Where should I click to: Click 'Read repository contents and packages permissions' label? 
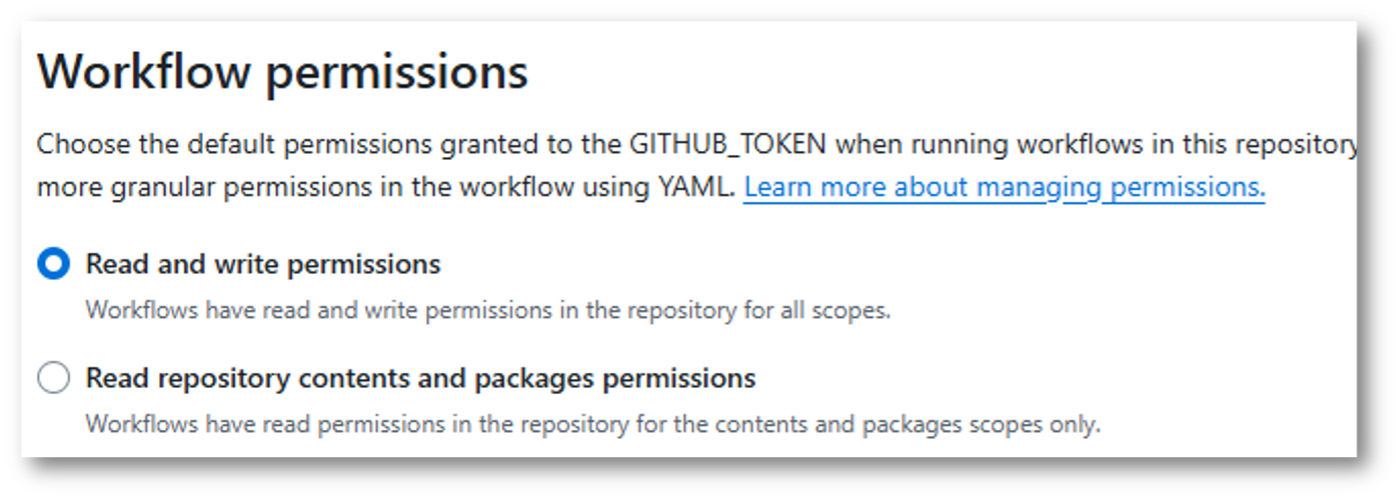pyautogui.click(x=420, y=379)
